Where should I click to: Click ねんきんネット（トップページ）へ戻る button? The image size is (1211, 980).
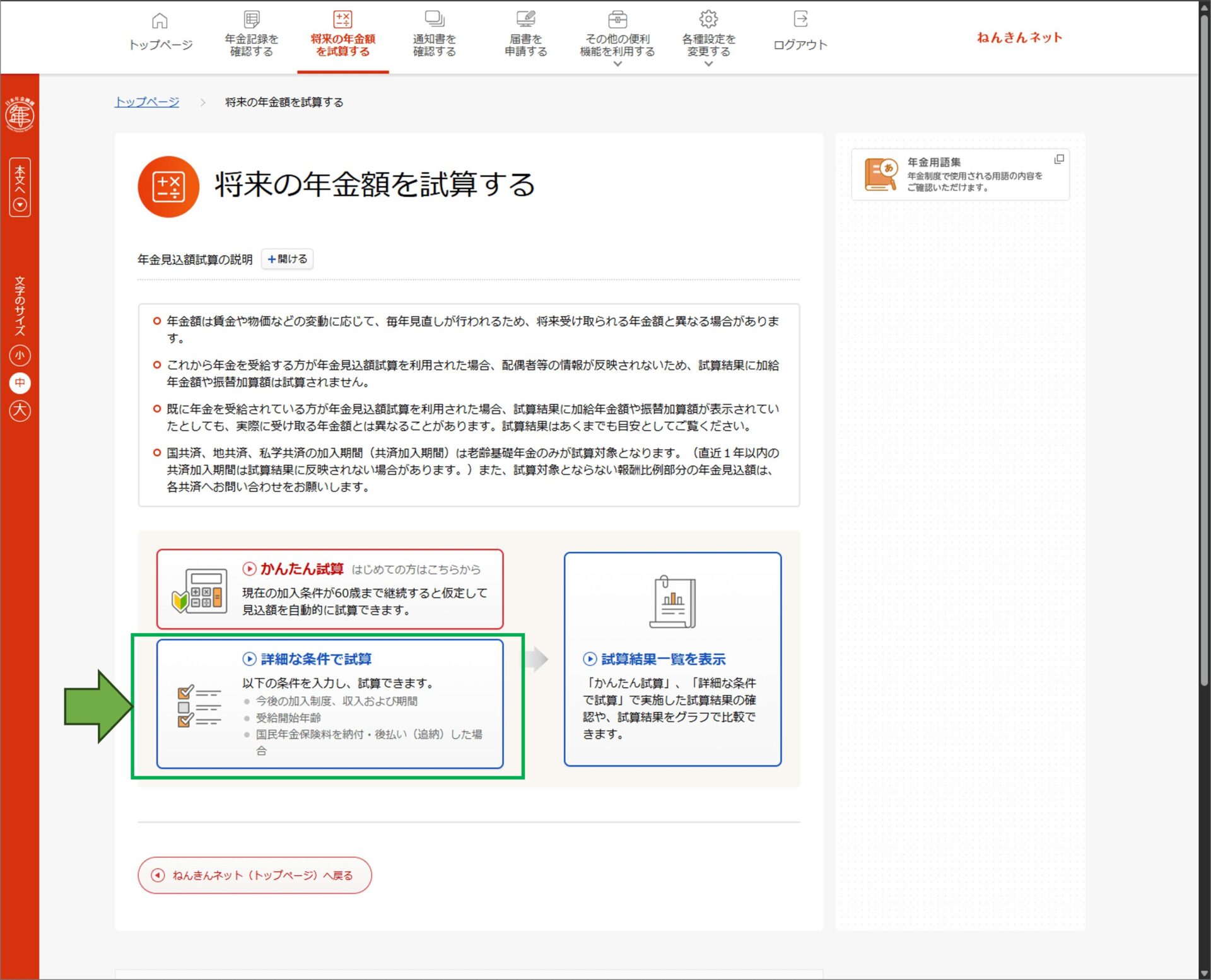[254, 875]
